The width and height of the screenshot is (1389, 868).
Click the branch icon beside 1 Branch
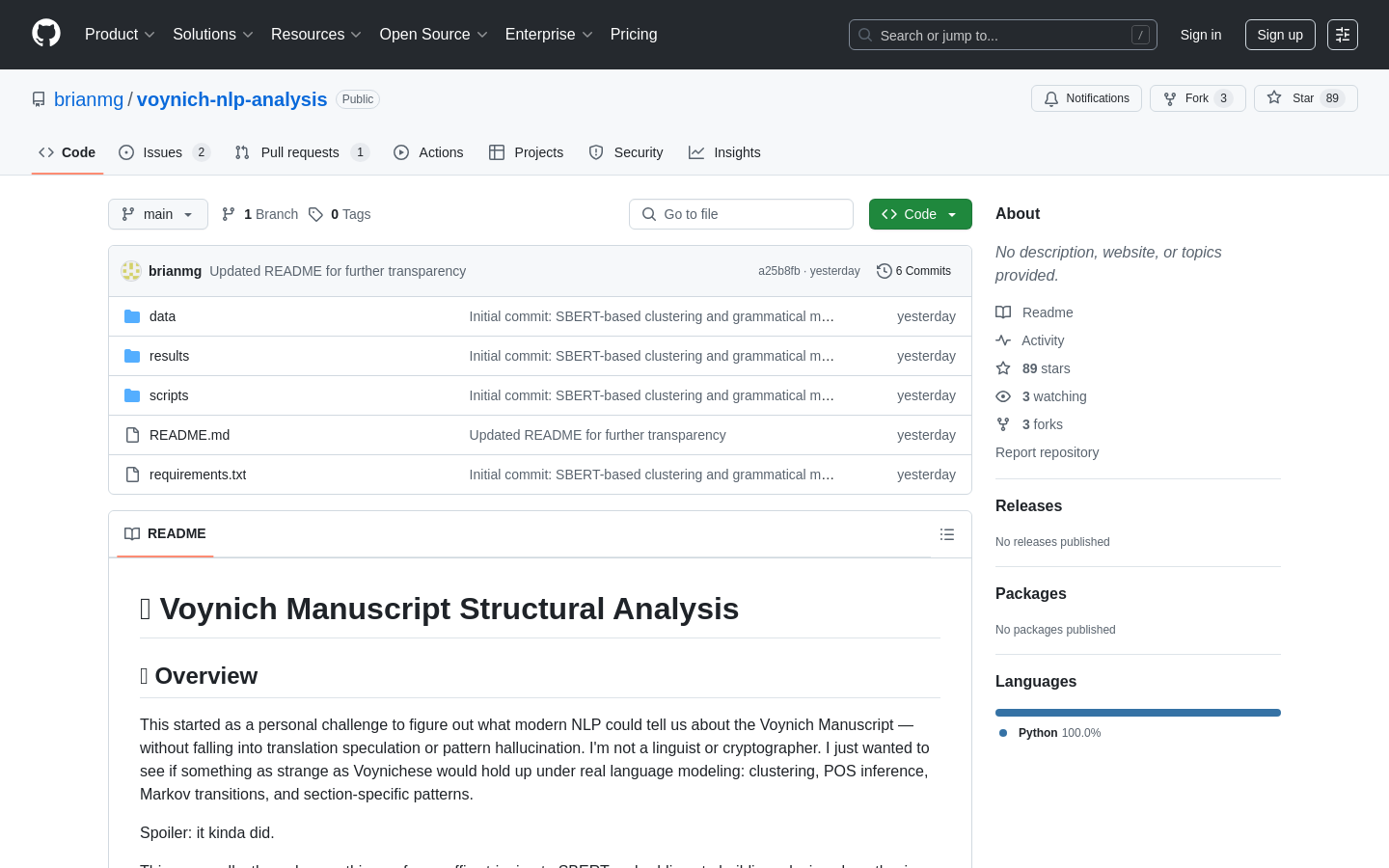(x=229, y=214)
